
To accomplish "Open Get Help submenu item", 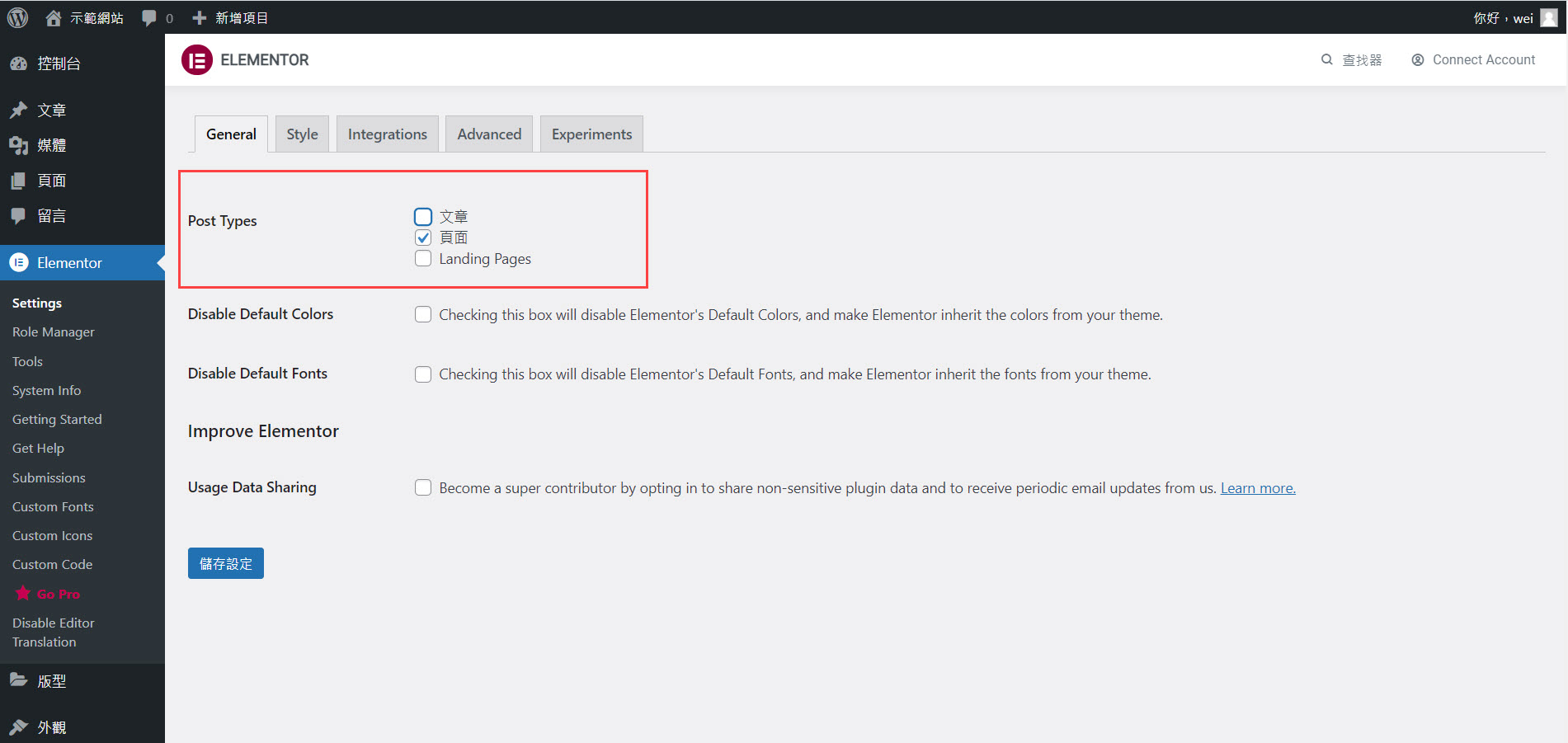I will point(38,448).
